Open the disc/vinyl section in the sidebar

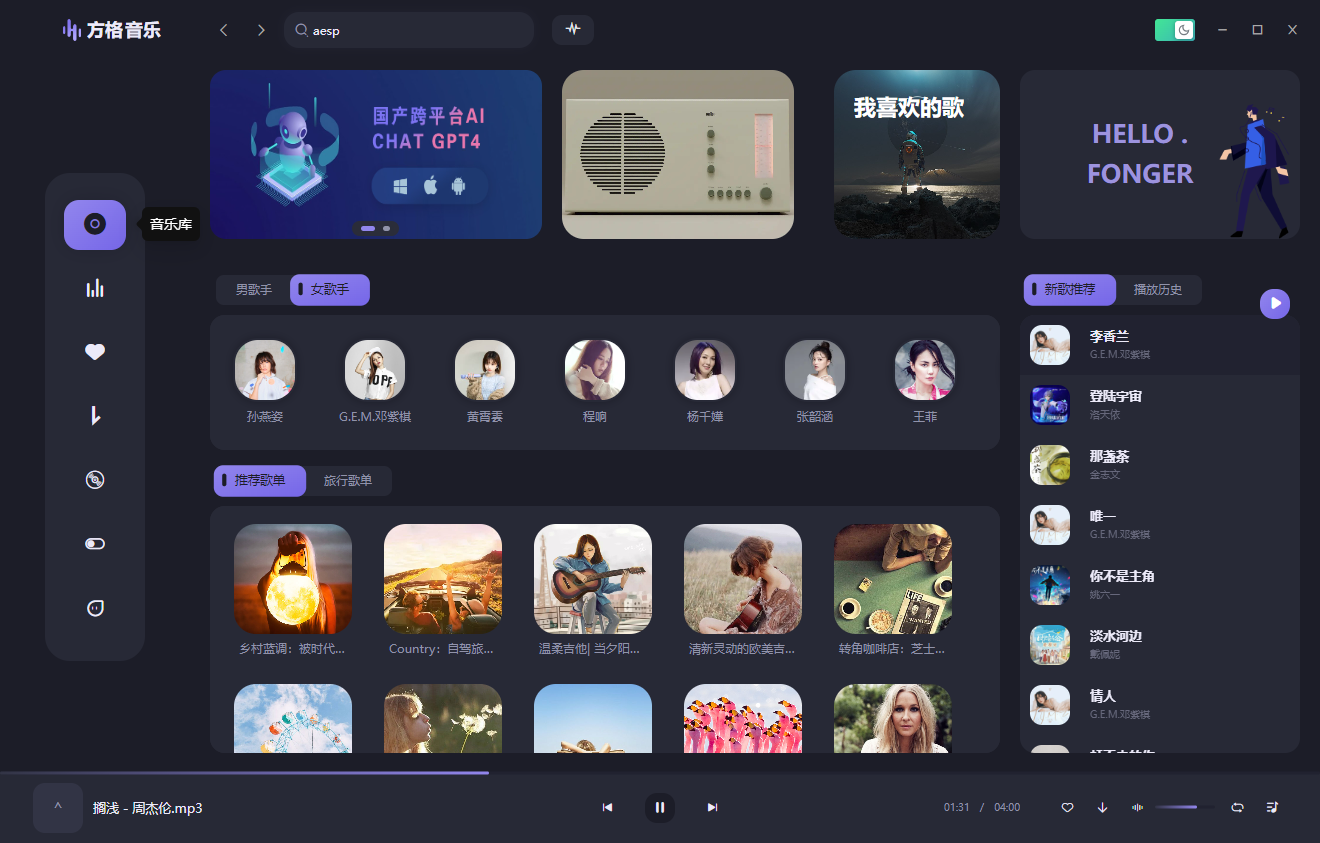[x=94, y=479]
